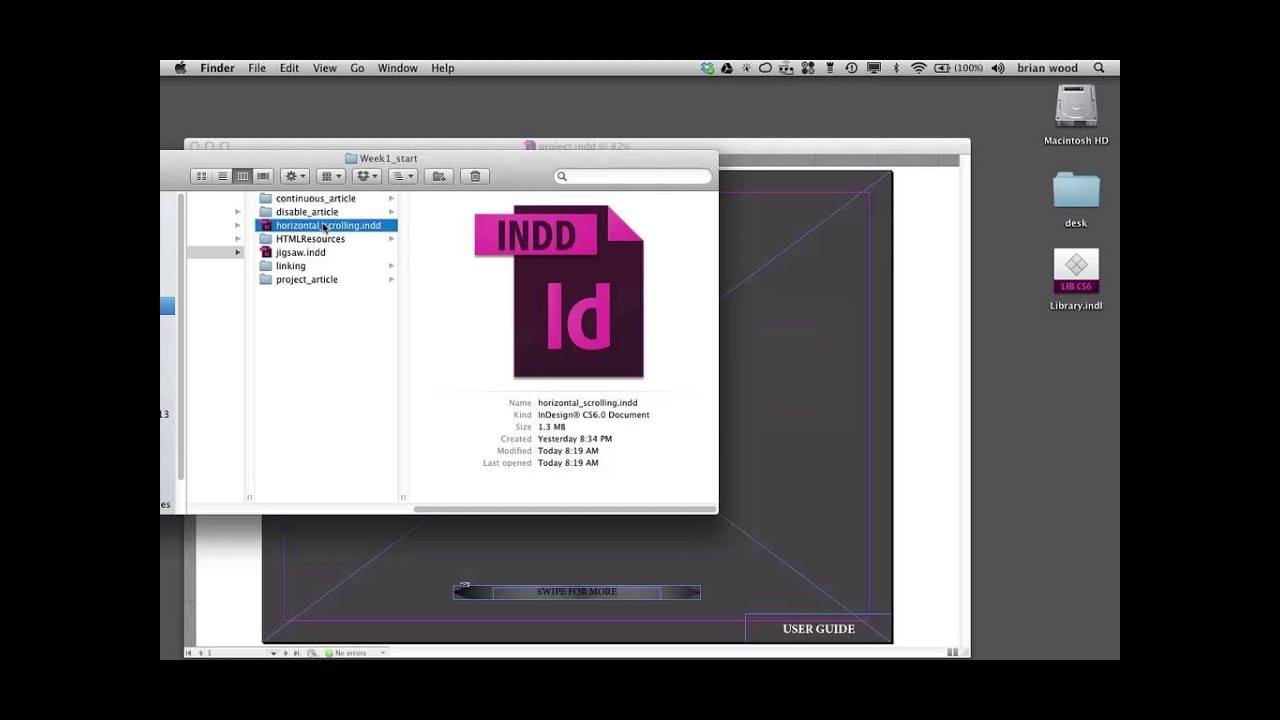Open the lines dropdown next to the Dropbox button
The height and width of the screenshot is (720, 1280).
(402, 176)
